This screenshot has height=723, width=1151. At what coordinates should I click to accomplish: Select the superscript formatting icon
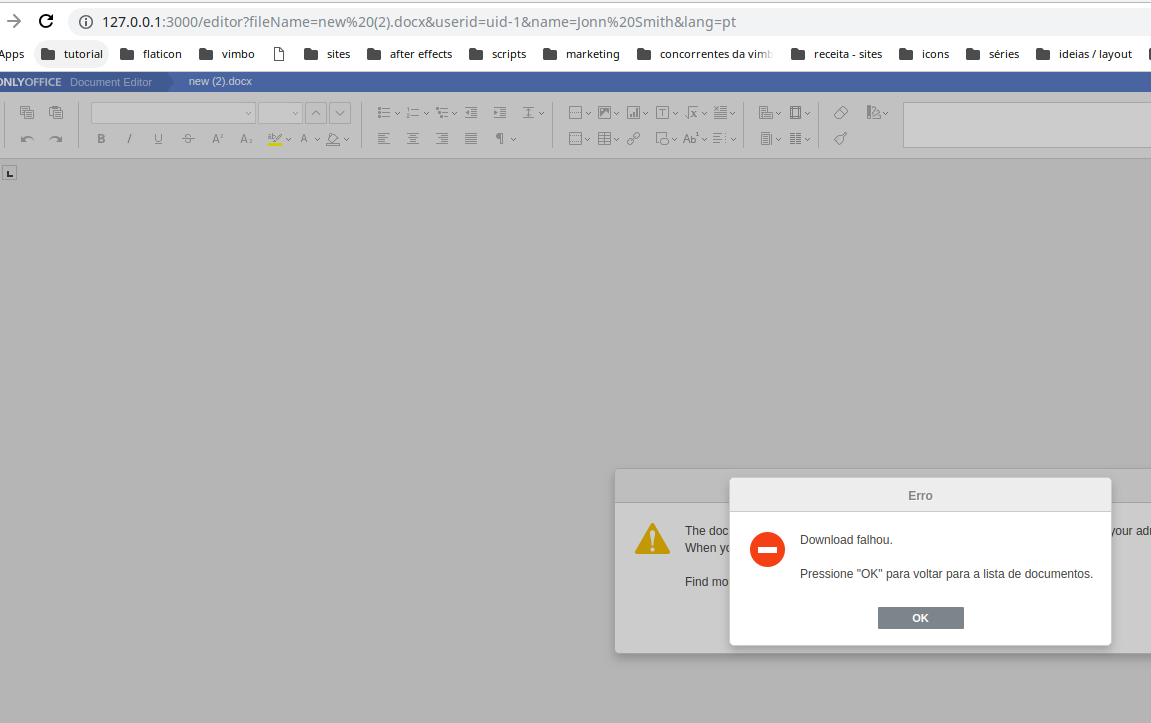click(216, 138)
